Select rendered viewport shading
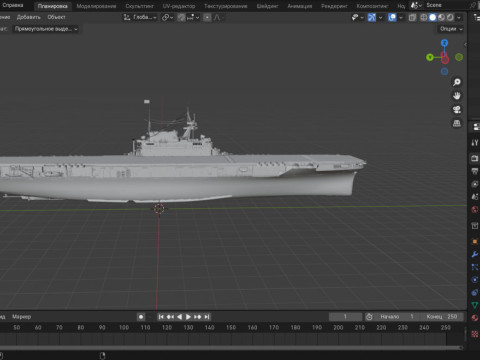The image size is (480, 360). (450, 17)
